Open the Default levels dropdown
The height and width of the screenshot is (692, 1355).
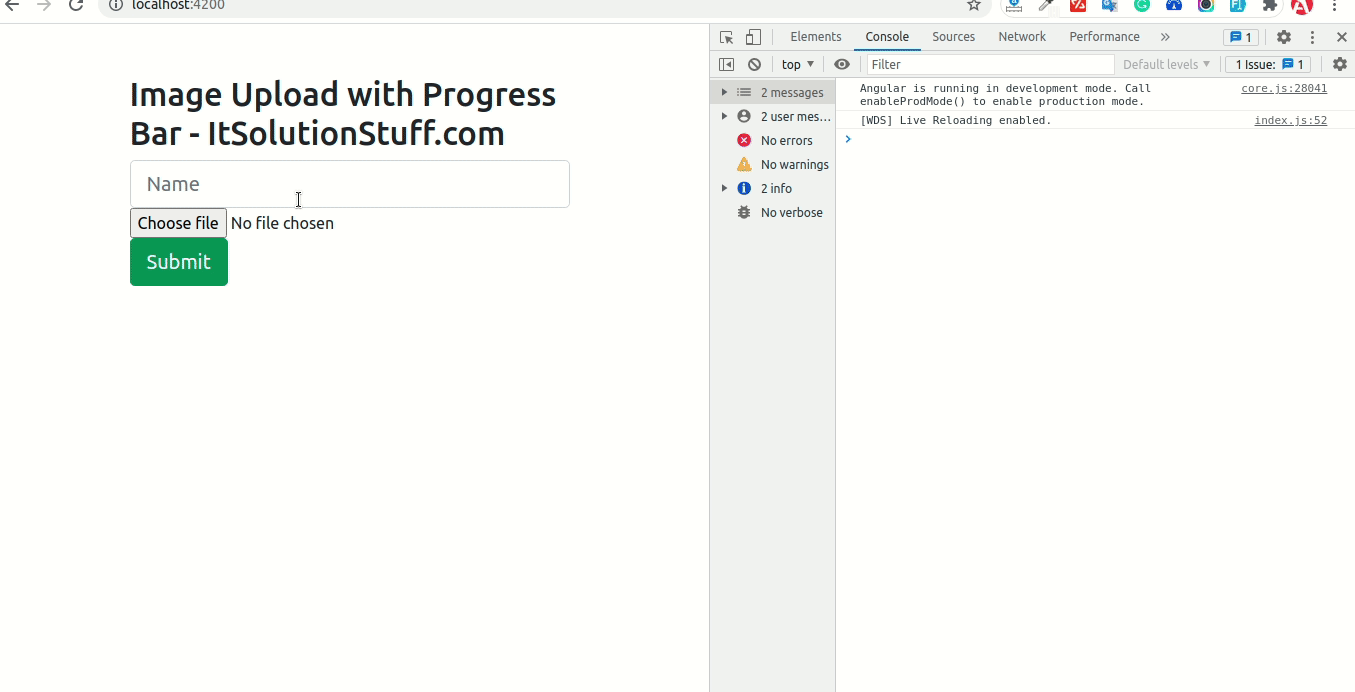(x=1165, y=63)
